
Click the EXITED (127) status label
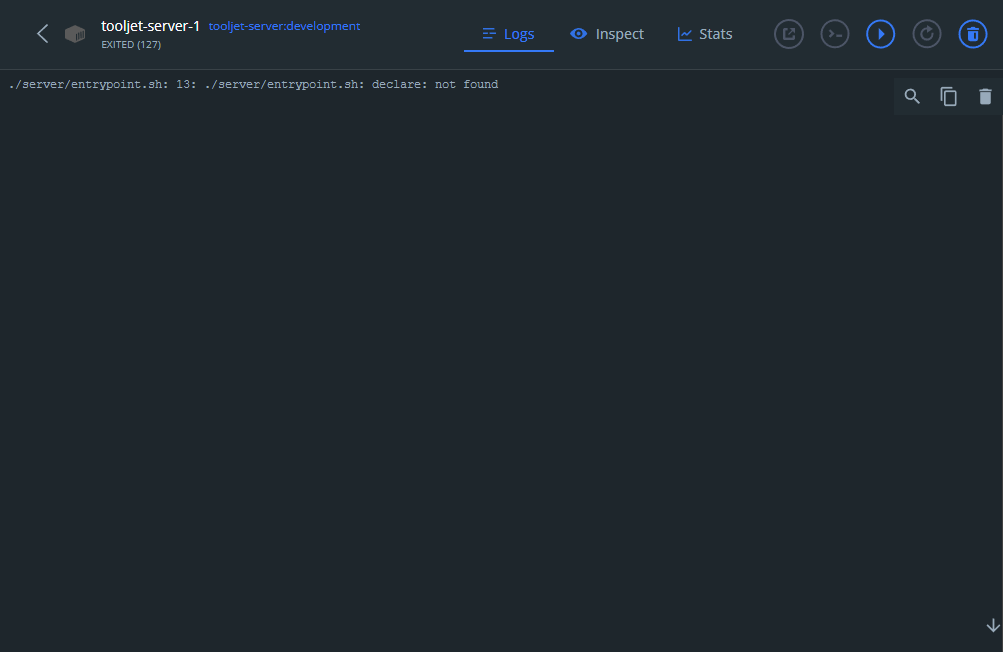pos(131,45)
